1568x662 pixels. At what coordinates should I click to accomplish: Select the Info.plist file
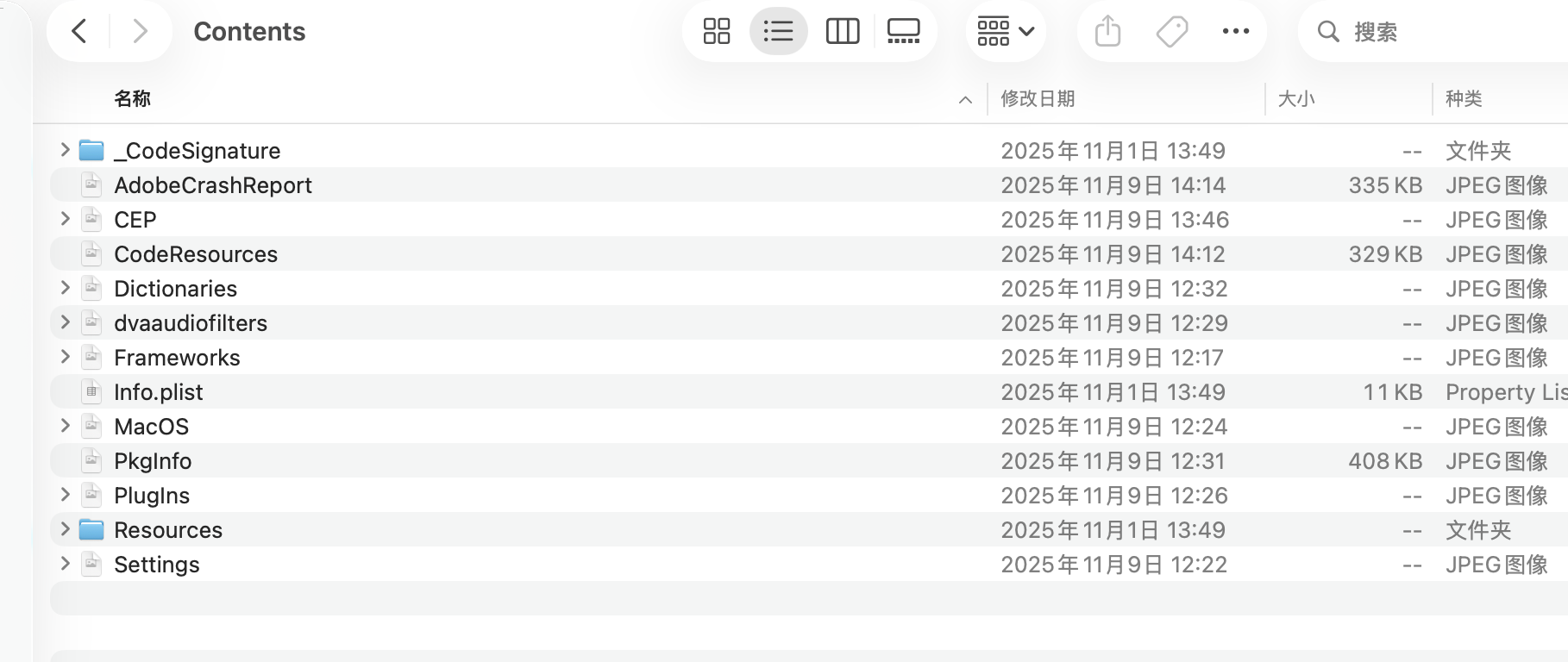[159, 392]
